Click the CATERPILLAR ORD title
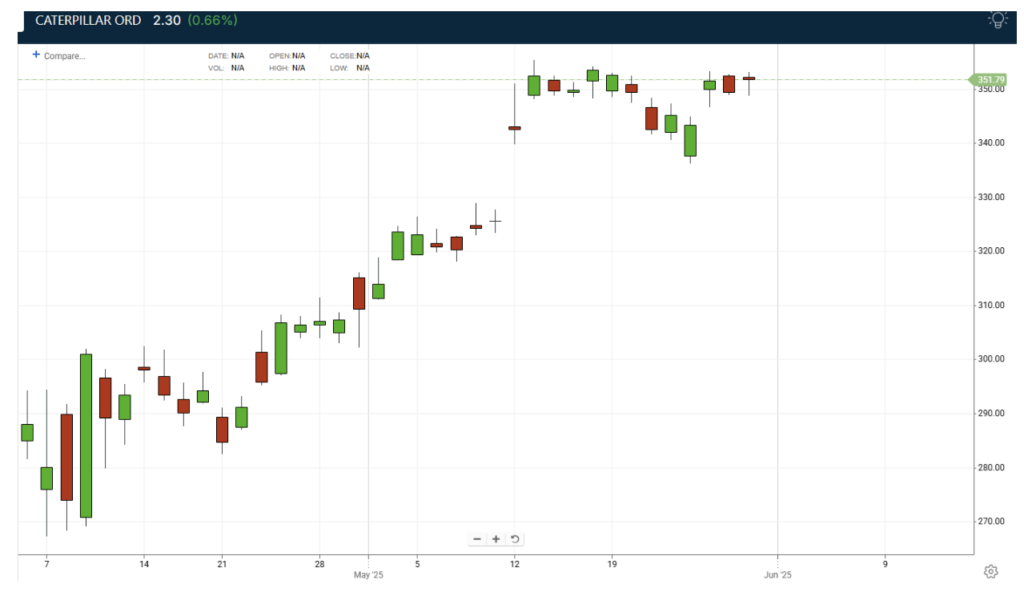This screenshot has width=1024, height=600. click(88, 20)
